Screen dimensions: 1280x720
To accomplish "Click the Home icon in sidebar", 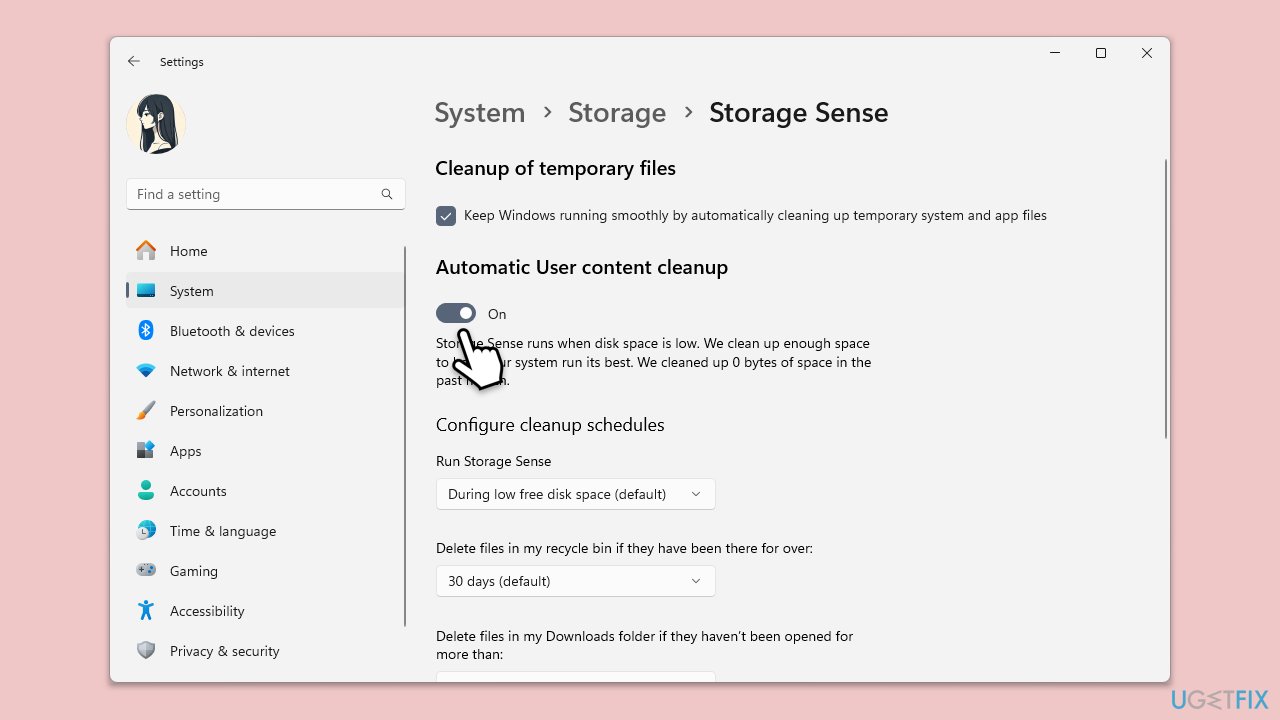I will (146, 251).
